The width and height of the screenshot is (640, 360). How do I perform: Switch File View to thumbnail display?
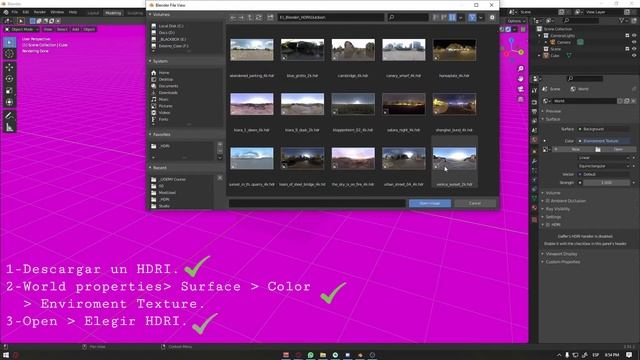click(x=452, y=18)
